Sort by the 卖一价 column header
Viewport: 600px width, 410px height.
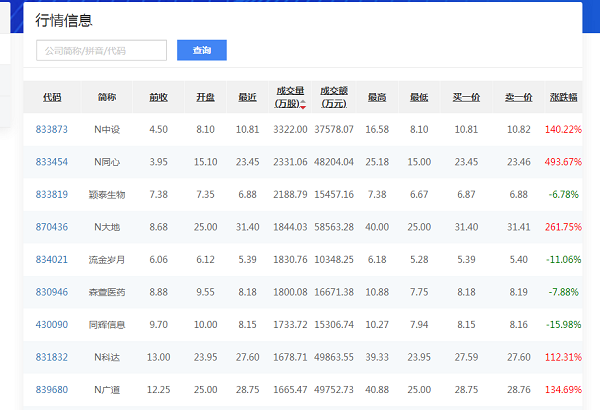tap(518, 97)
